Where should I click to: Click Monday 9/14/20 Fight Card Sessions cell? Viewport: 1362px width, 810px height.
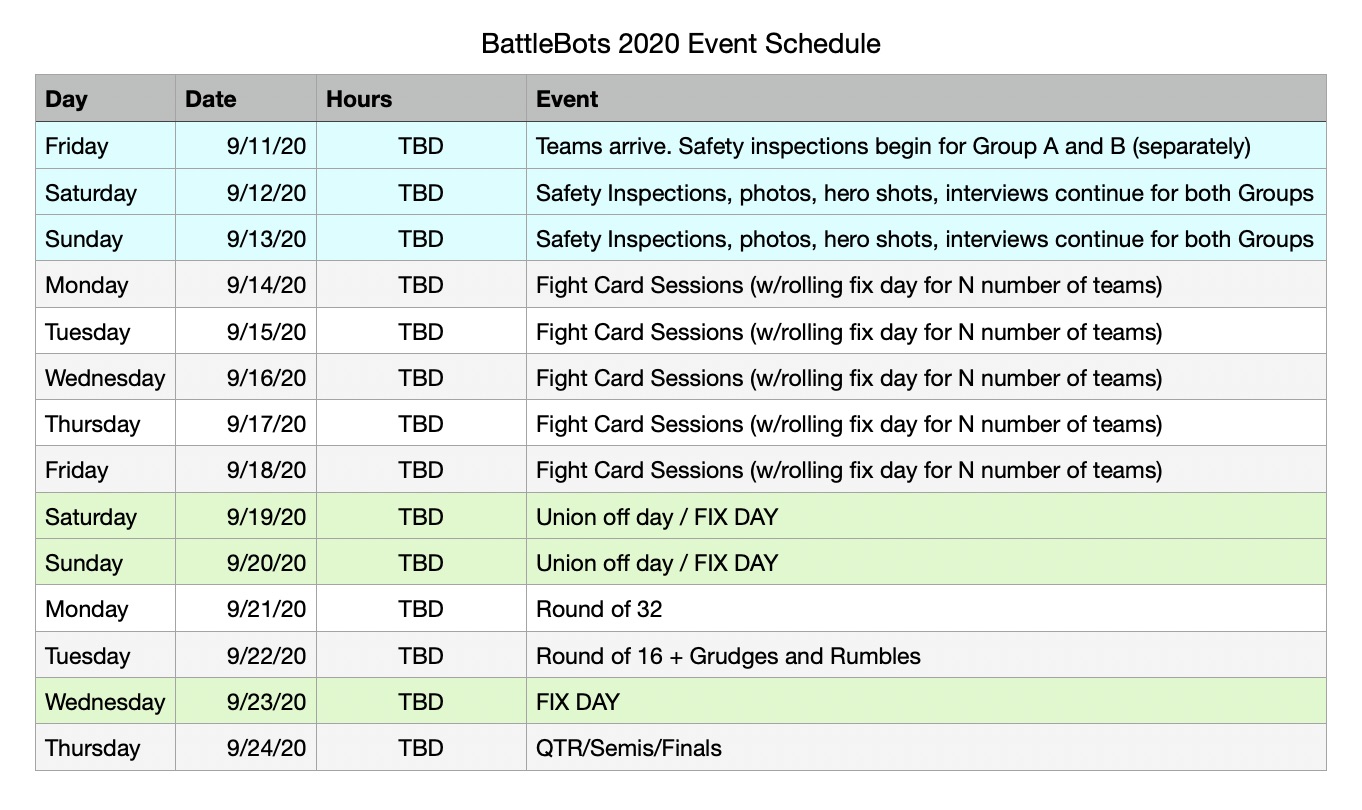[x=926, y=285]
